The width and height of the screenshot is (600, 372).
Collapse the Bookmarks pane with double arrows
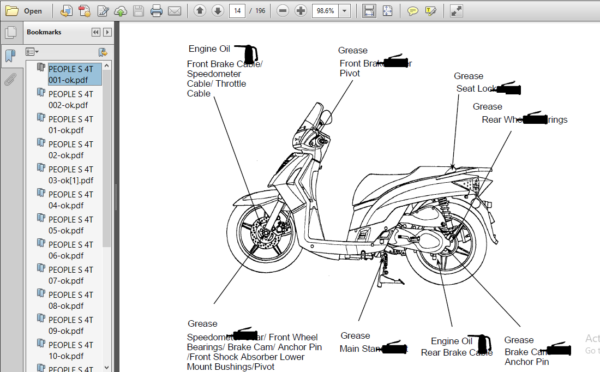96,32
